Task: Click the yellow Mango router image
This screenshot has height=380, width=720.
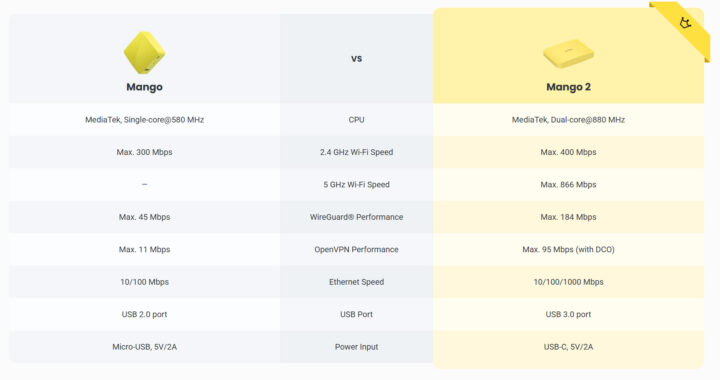Action: [144, 53]
